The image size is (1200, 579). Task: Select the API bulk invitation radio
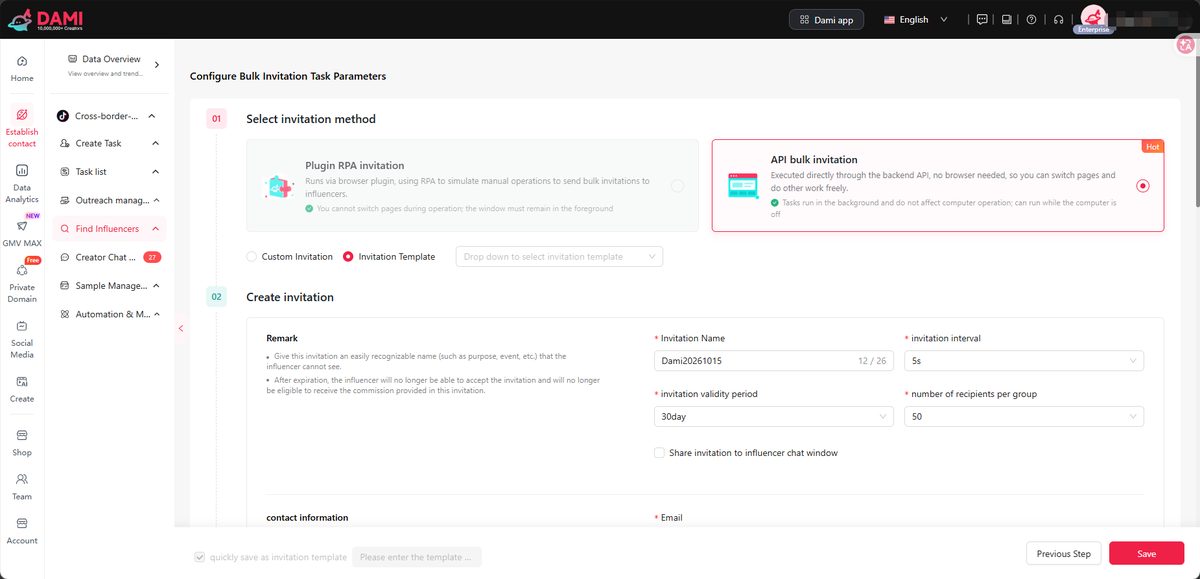point(1143,185)
